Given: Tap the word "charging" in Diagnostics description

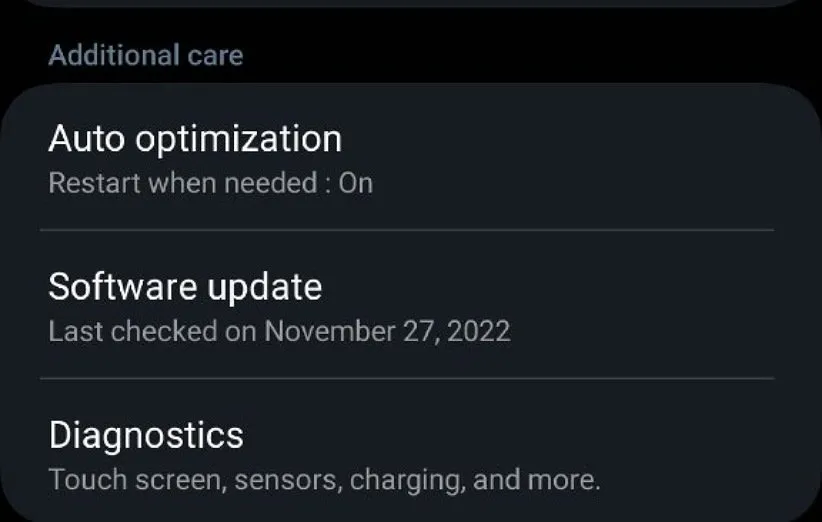Looking at the screenshot, I should tap(408, 479).
